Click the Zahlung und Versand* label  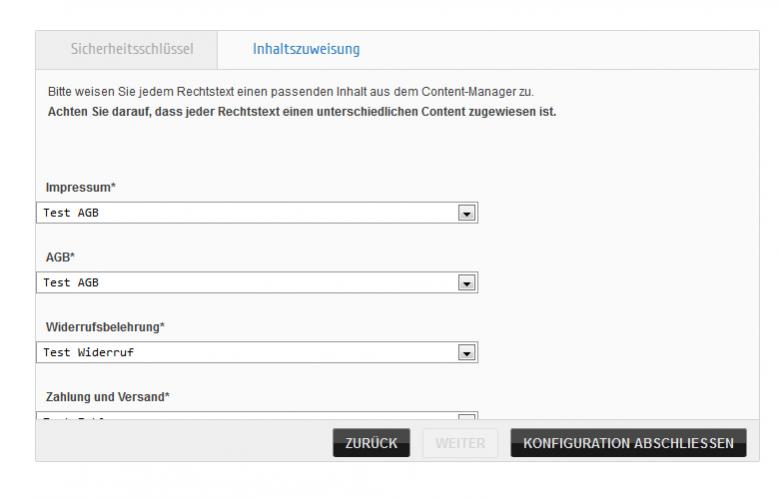(x=107, y=397)
